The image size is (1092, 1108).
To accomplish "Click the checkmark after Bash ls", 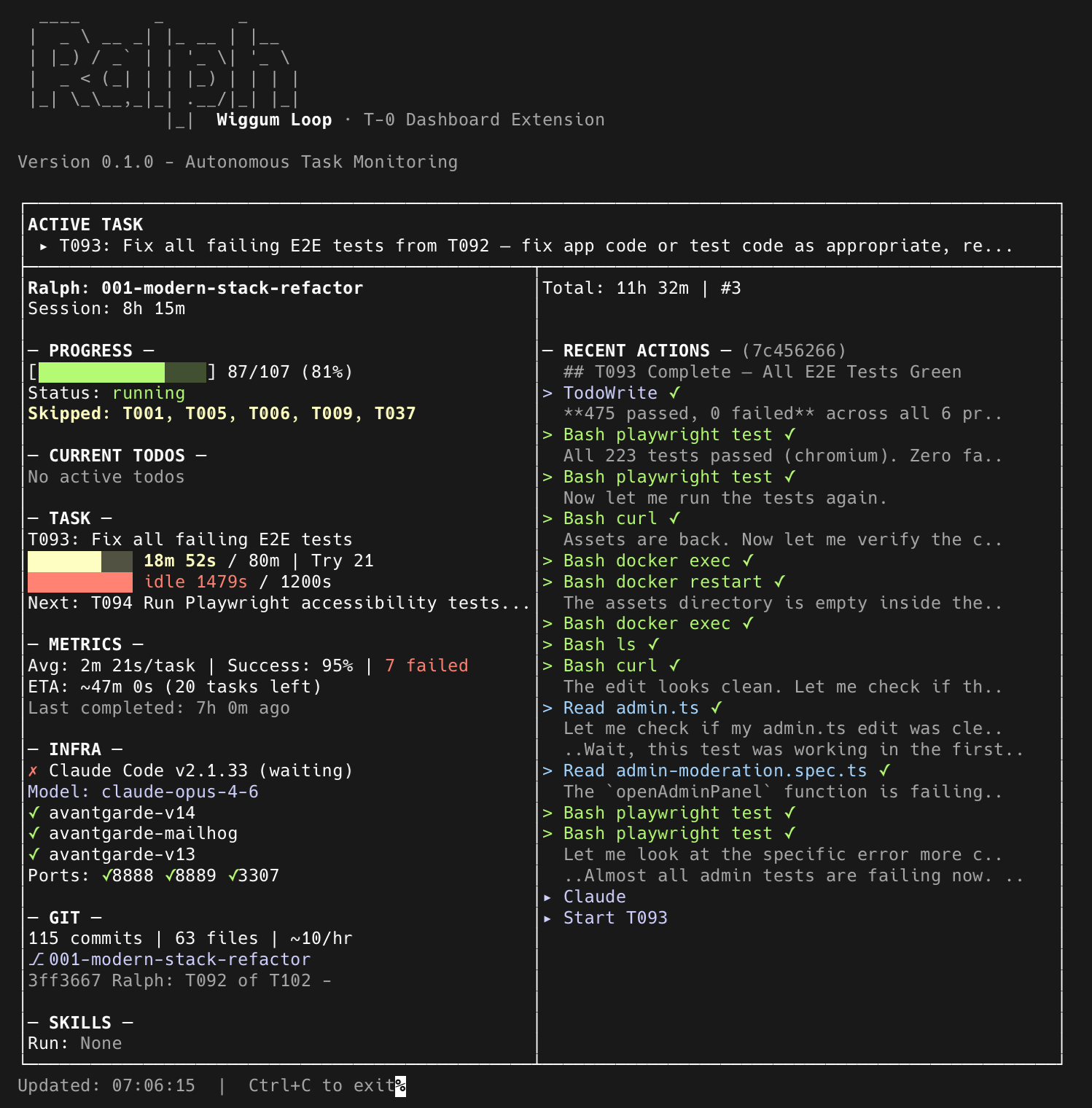I will tap(653, 644).
